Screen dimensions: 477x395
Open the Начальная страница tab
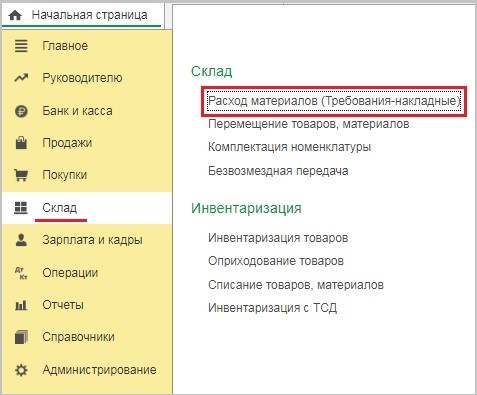pos(82,15)
